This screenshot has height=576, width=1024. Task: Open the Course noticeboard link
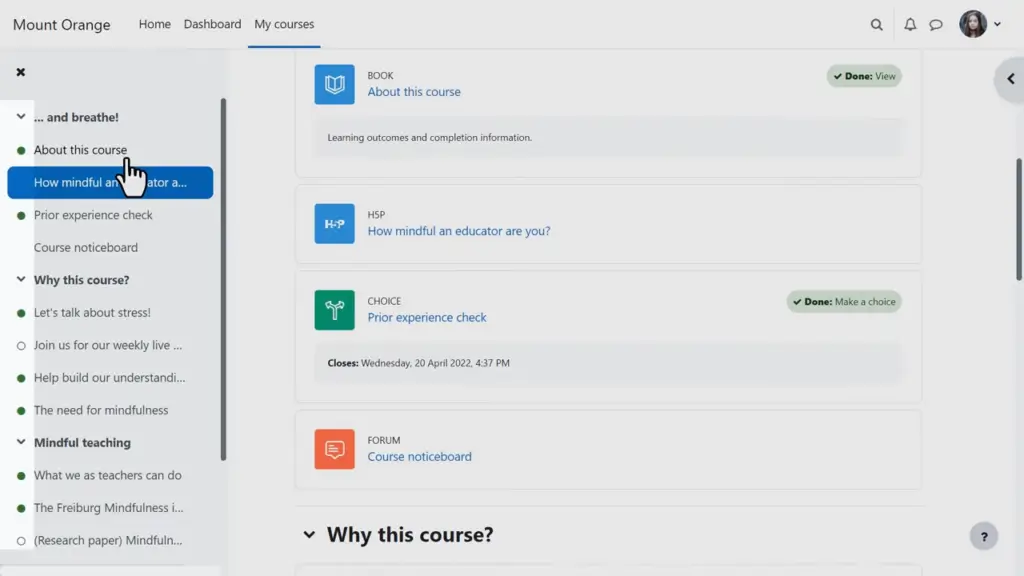pos(420,455)
